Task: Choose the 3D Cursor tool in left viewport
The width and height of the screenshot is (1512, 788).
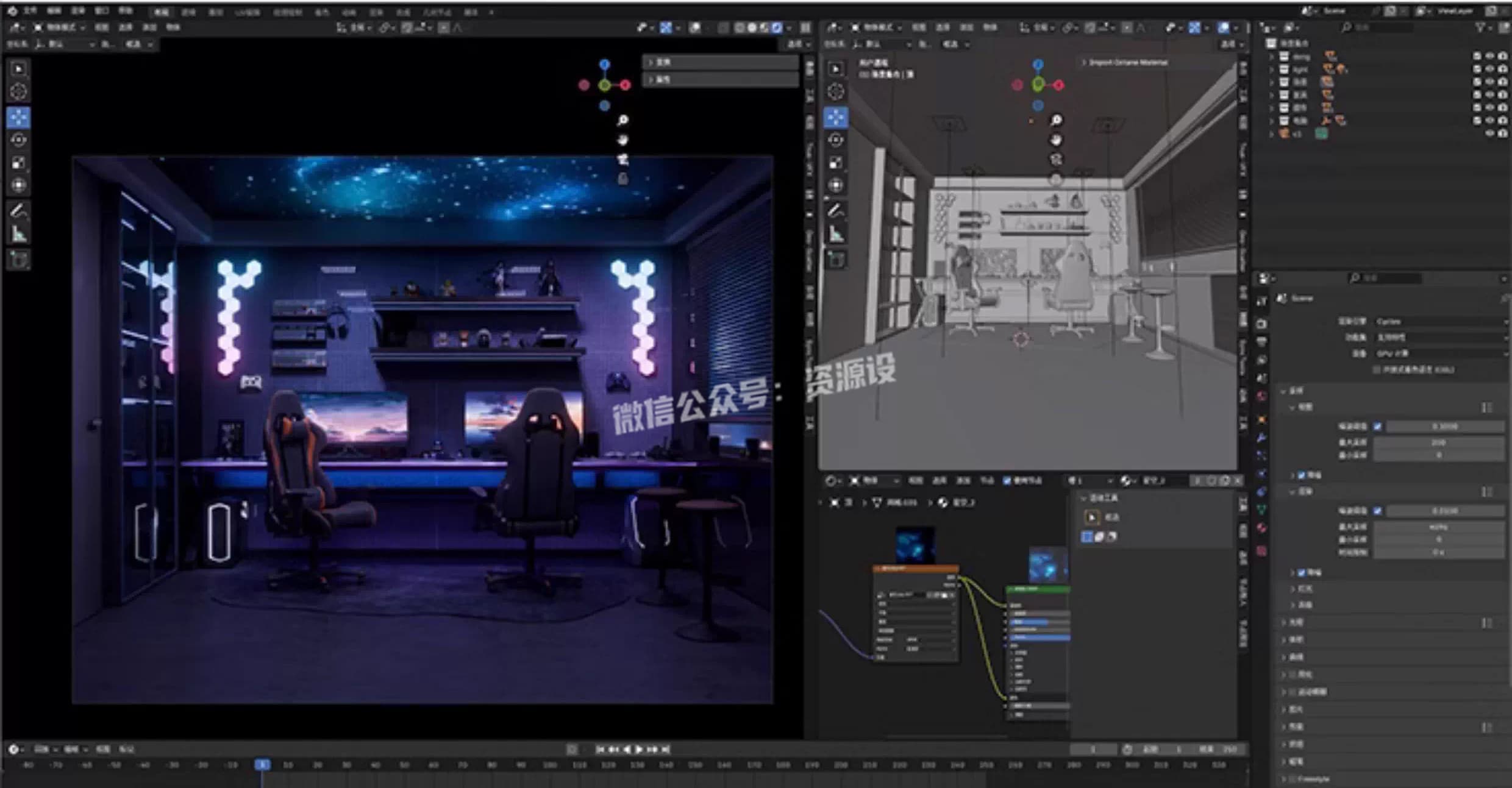Action: pos(19,91)
